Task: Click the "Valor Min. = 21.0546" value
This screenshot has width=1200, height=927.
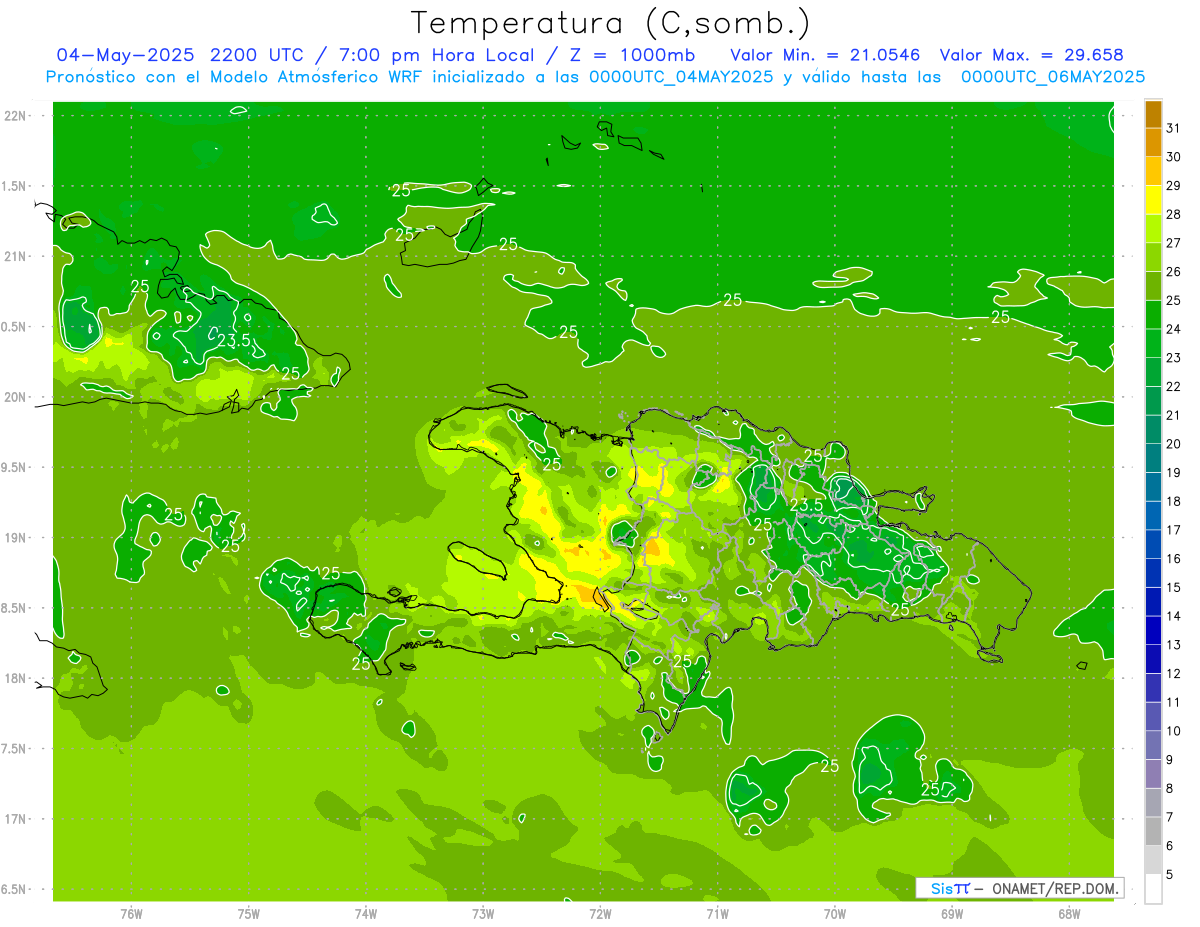Action: [x=825, y=55]
